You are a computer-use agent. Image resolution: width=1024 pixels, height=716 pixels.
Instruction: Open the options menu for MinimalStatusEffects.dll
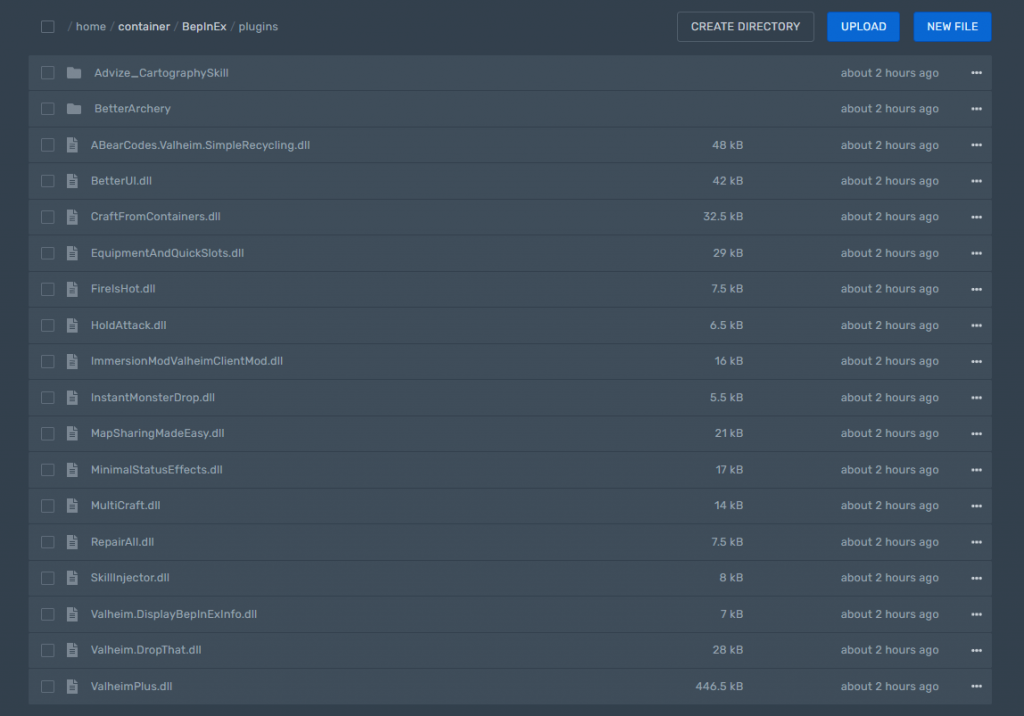point(976,470)
